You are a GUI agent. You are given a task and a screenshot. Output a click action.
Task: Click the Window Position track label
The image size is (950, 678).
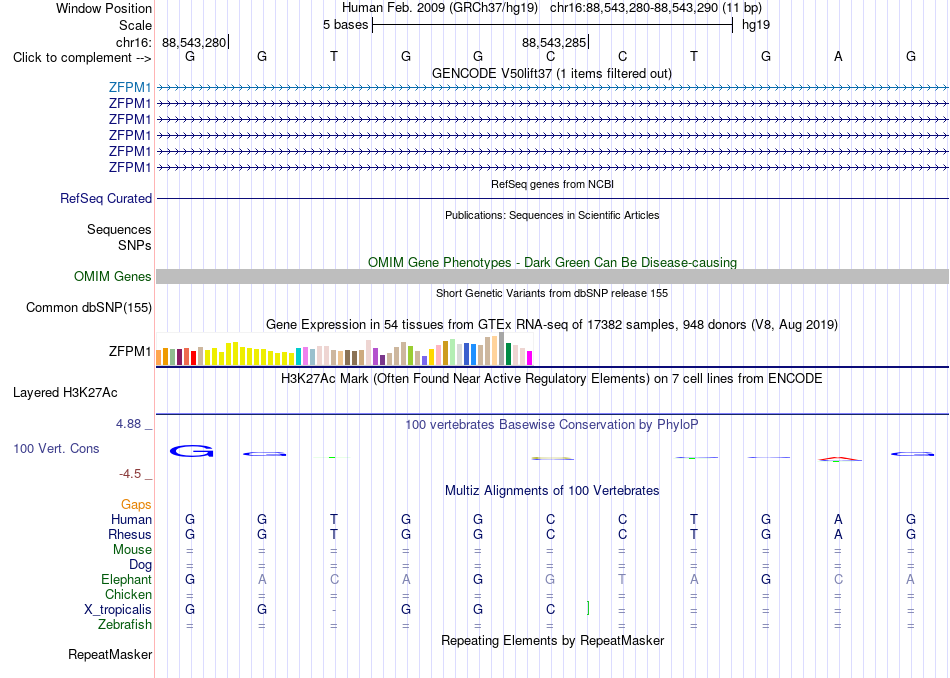(104, 8)
